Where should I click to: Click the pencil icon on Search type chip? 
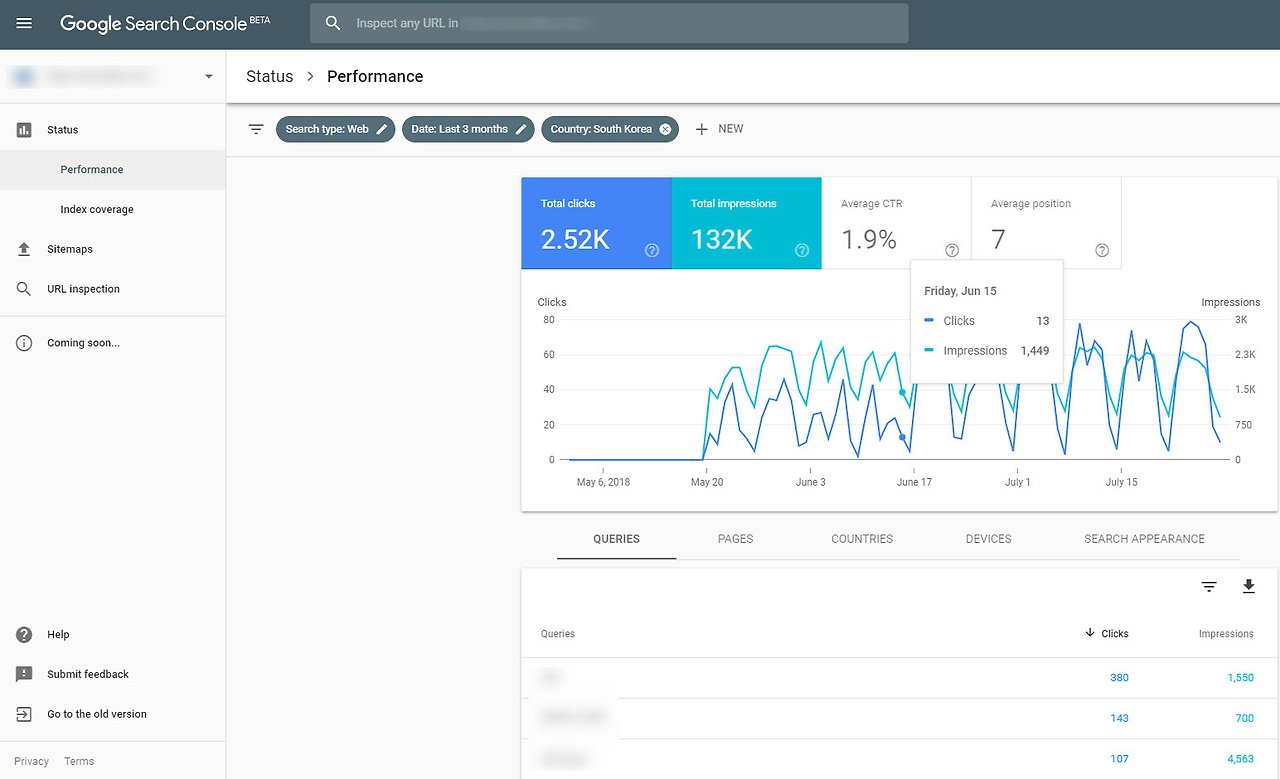click(x=381, y=129)
